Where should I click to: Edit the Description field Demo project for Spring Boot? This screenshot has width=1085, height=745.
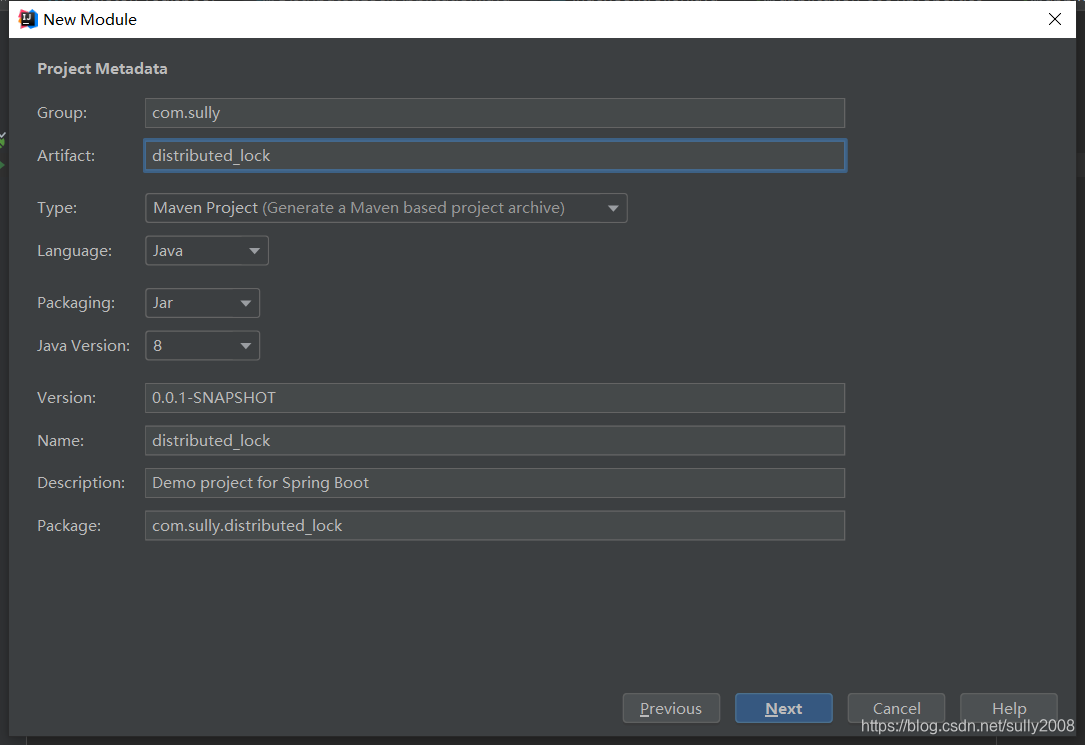(495, 483)
